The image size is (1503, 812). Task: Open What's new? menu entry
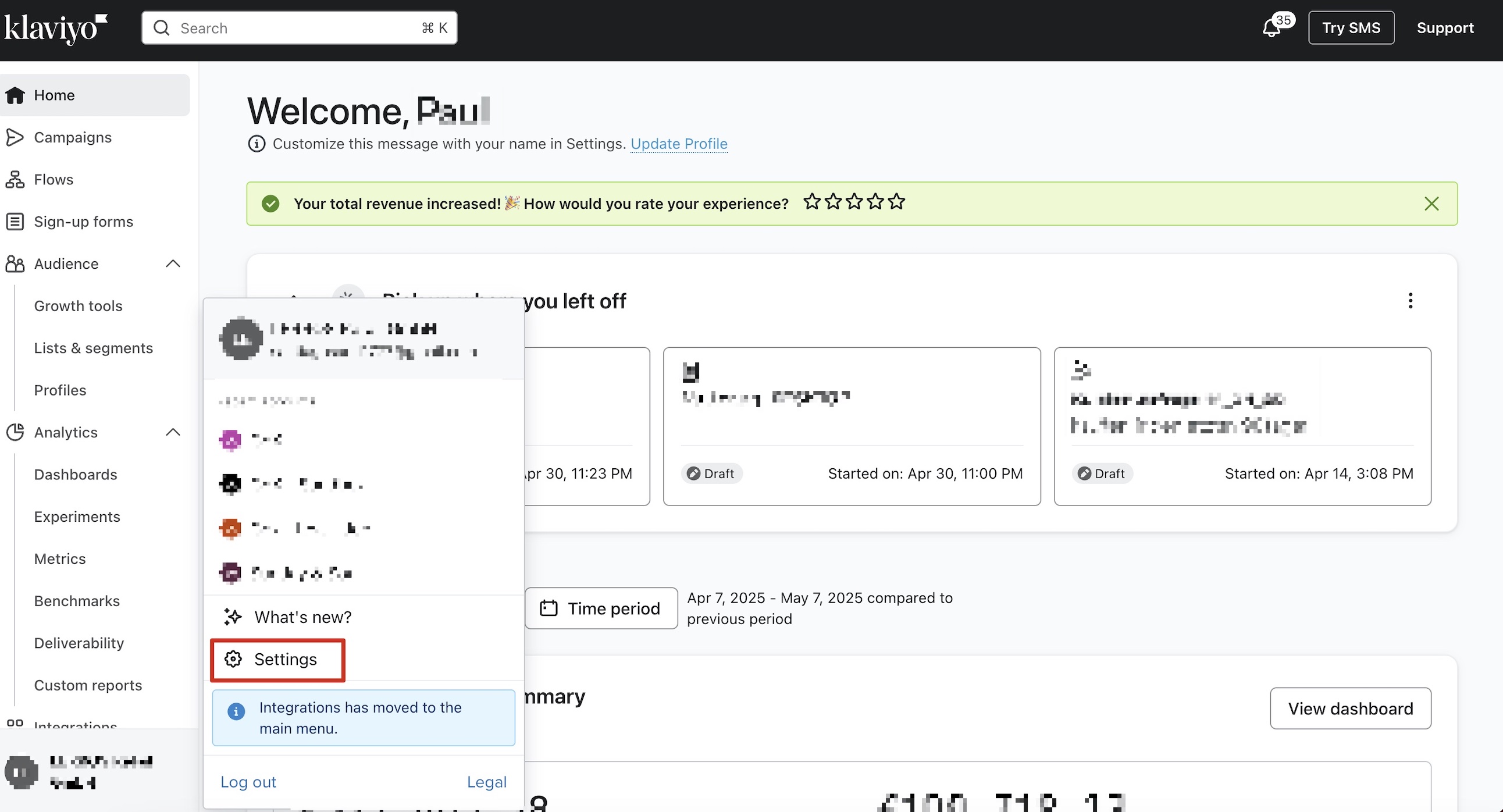[303, 617]
